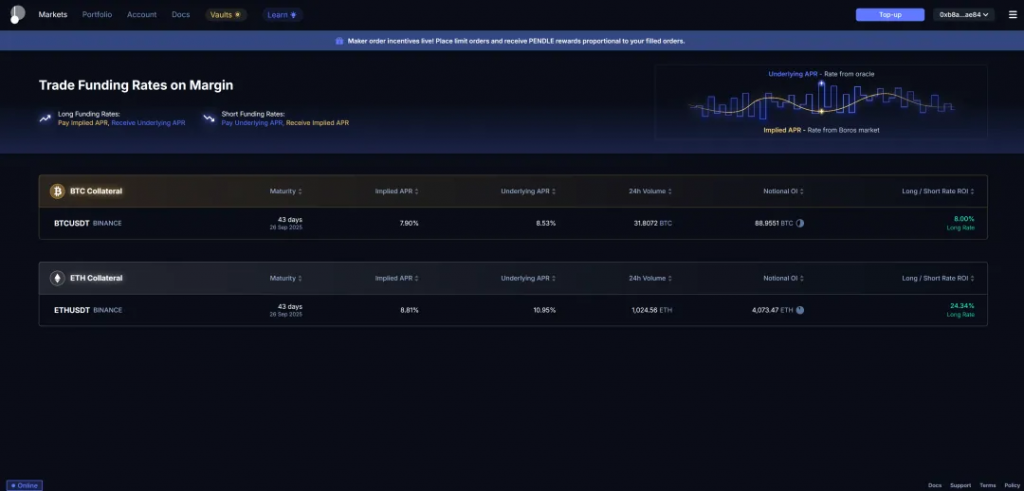Go to the Portfolio tab
This screenshot has height=491, width=1024.
[97, 15]
